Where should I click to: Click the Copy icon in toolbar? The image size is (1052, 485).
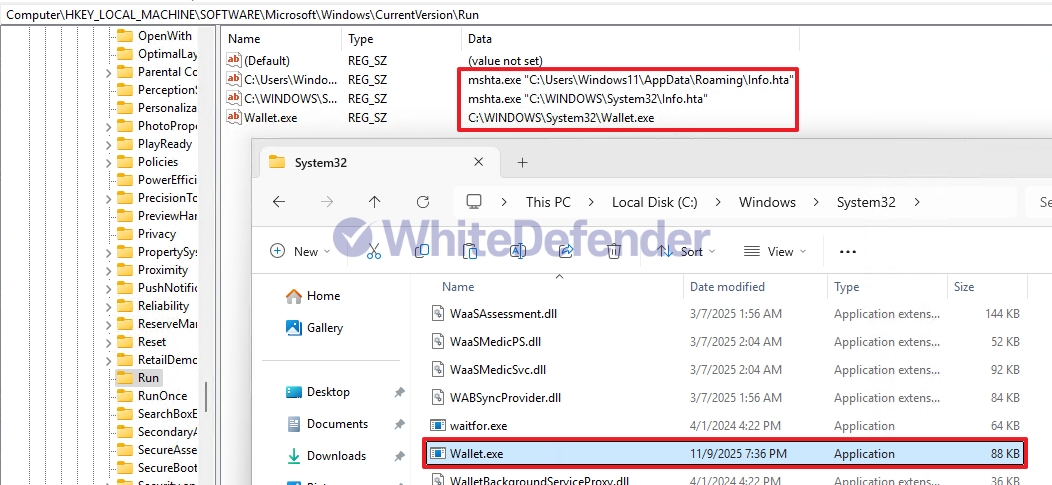[422, 251]
